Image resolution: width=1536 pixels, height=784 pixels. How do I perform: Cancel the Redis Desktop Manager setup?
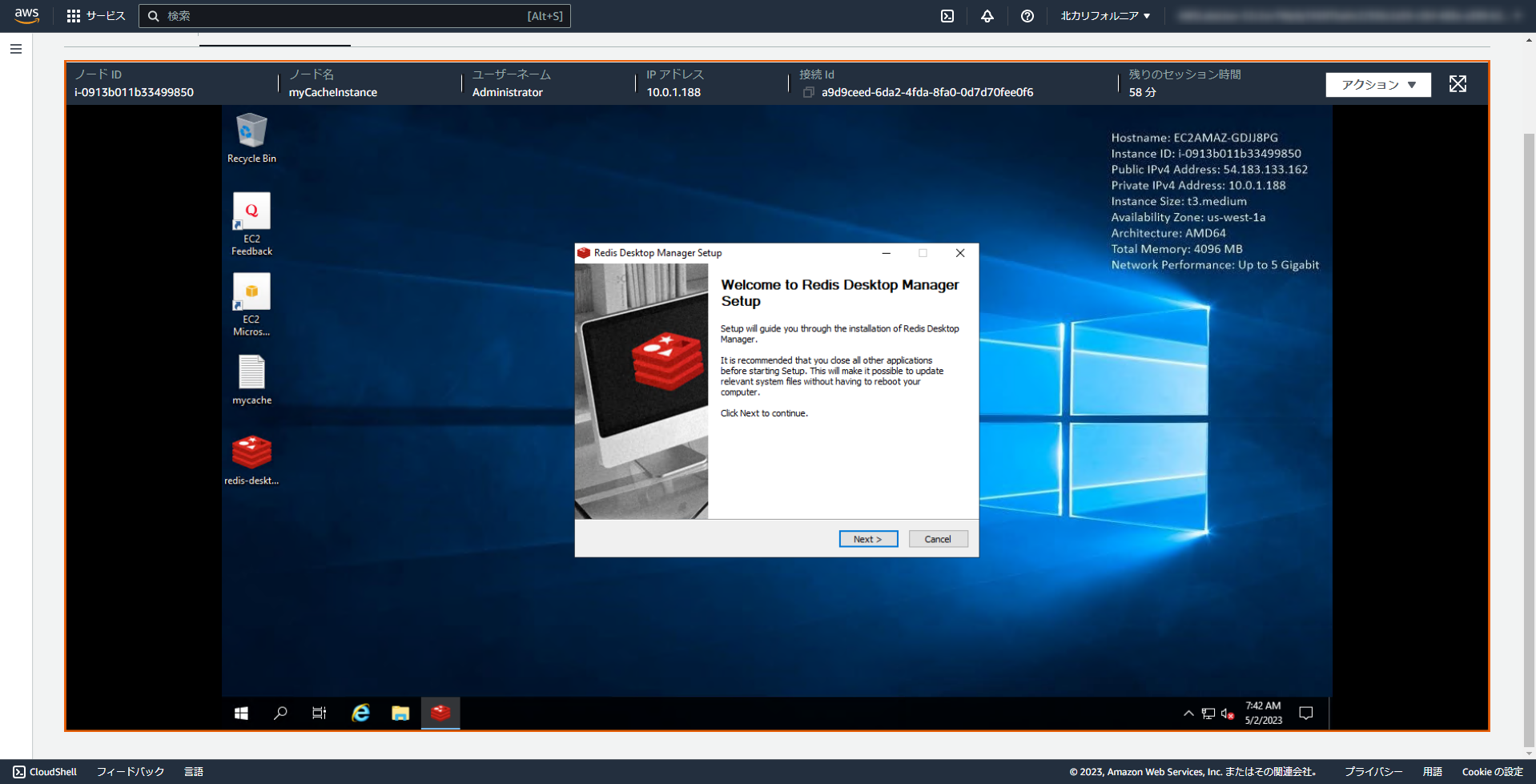point(937,538)
